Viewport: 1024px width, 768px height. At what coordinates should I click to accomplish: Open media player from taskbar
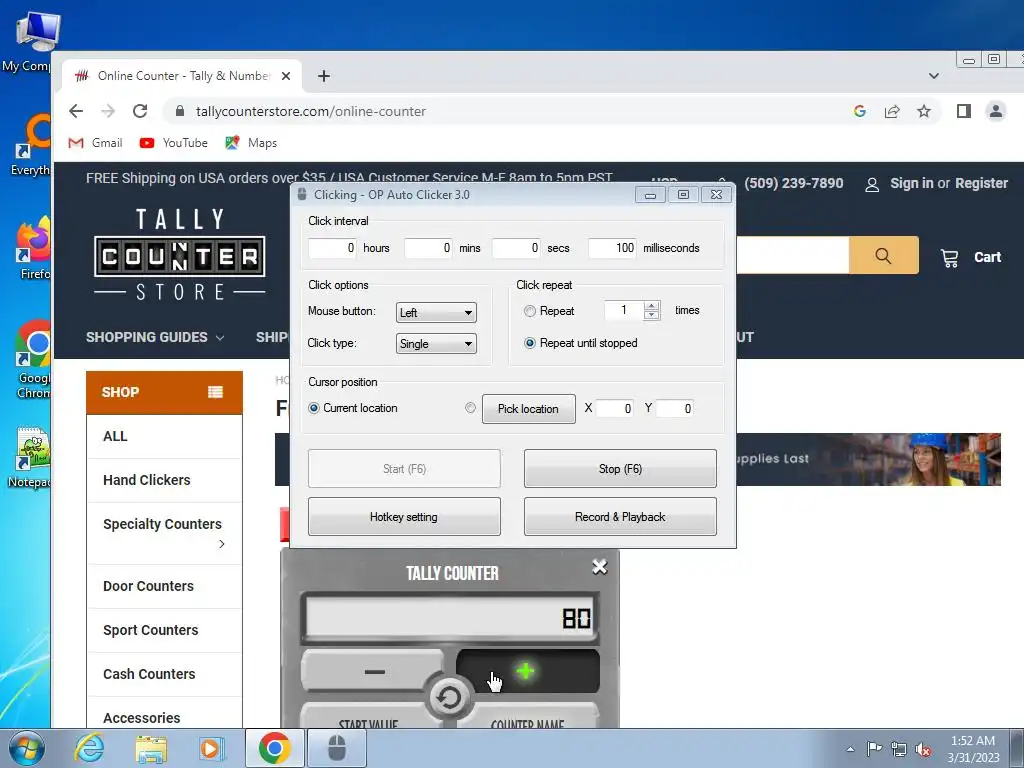(x=212, y=748)
